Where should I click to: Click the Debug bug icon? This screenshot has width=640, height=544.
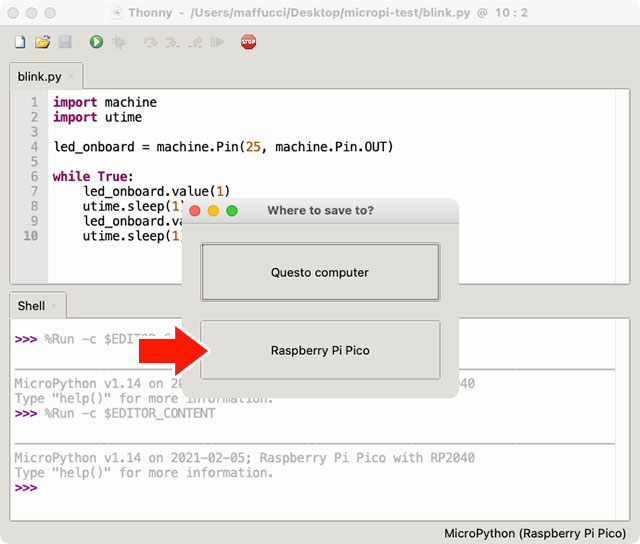(119, 42)
